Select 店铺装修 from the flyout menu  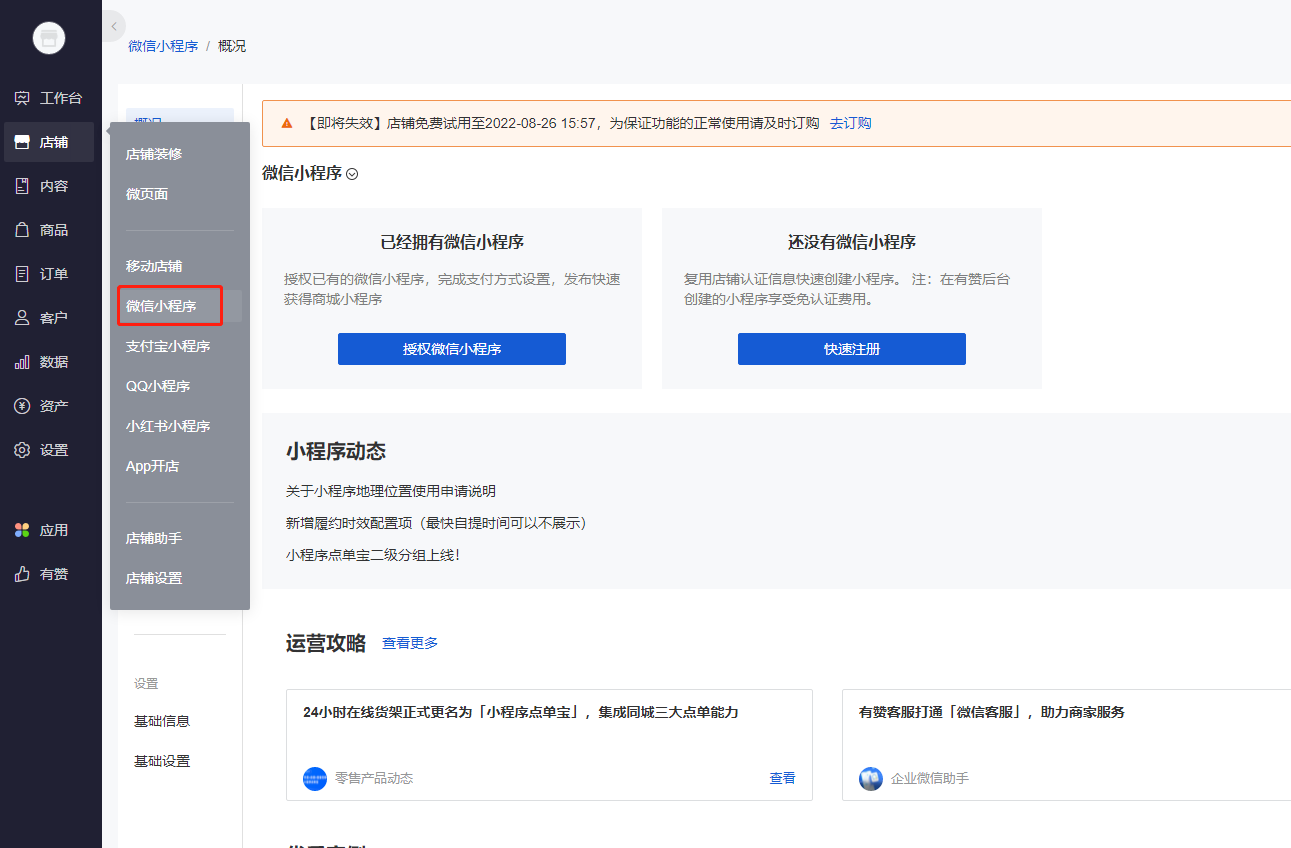[x=154, y=154]
